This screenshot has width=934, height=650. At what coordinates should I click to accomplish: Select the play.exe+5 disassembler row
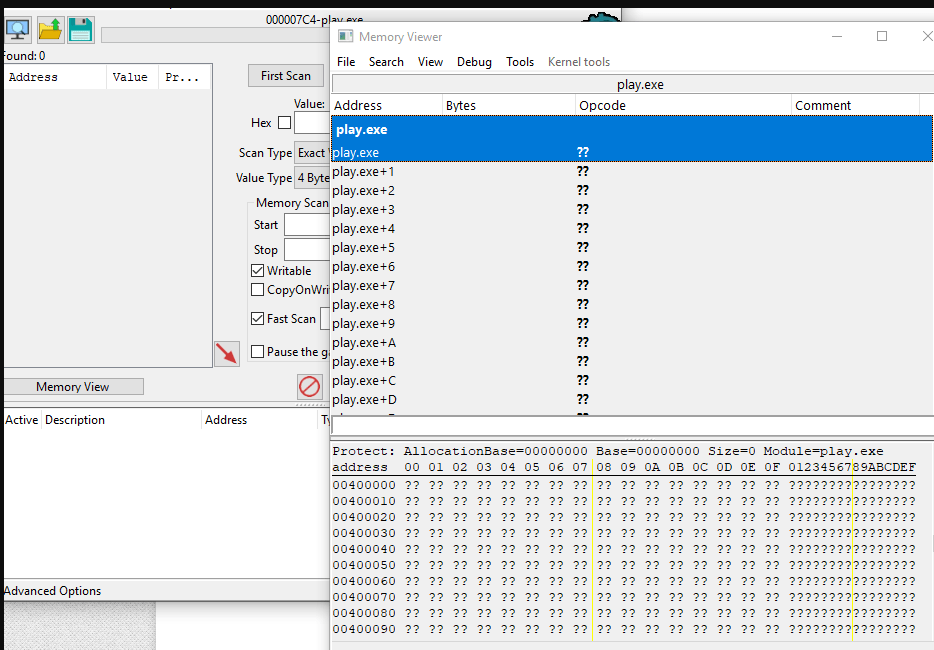(631, 248)
